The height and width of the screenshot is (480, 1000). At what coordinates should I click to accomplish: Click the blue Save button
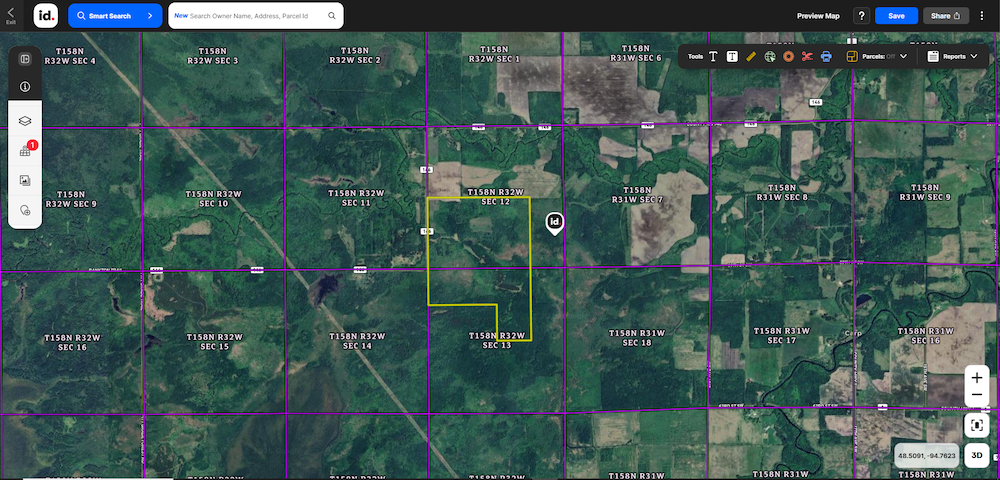tap(896, 16)
